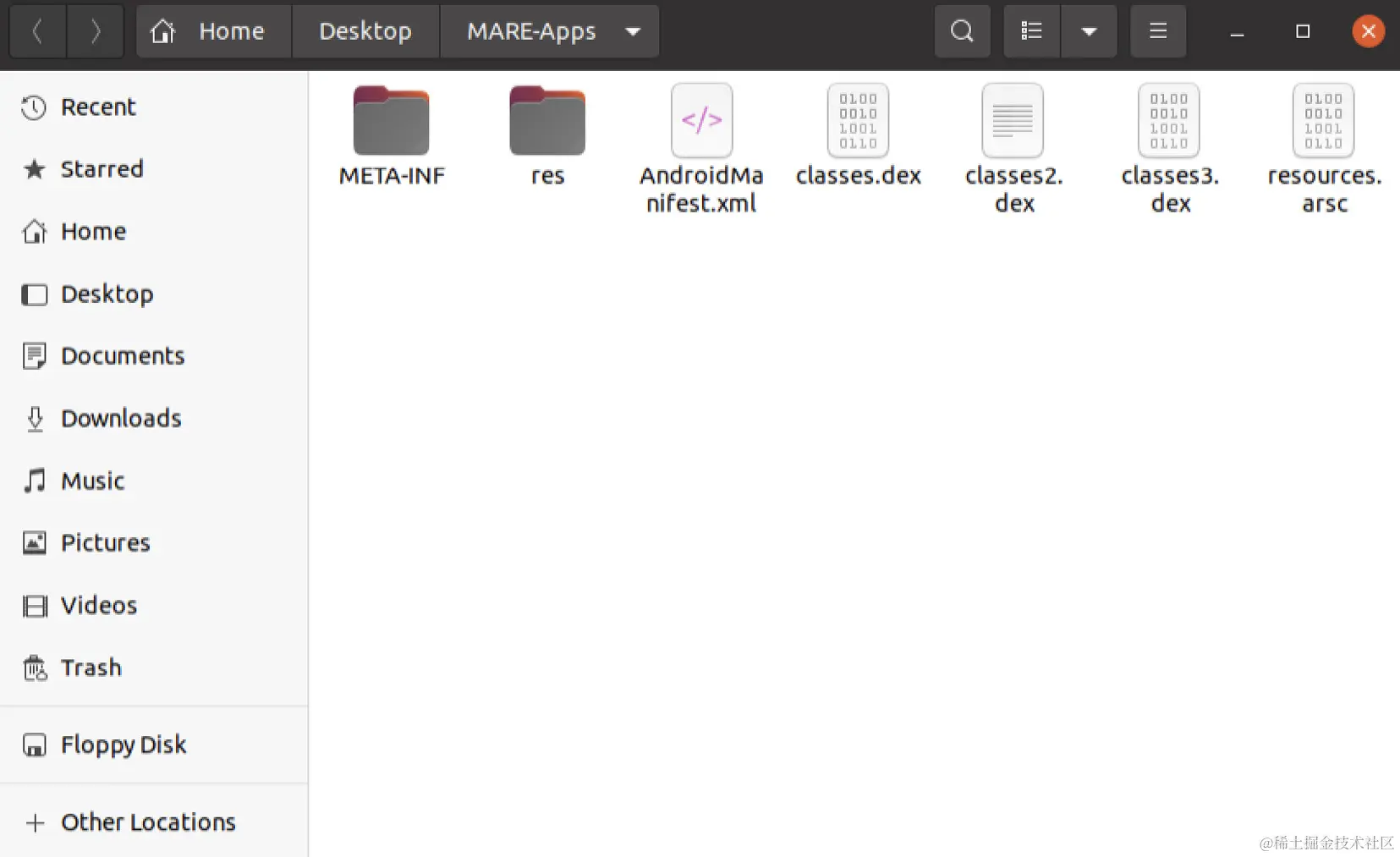Screen dimensions: 1400x857
Task: Open Videos in the sidebar
Action: point(154,606)
